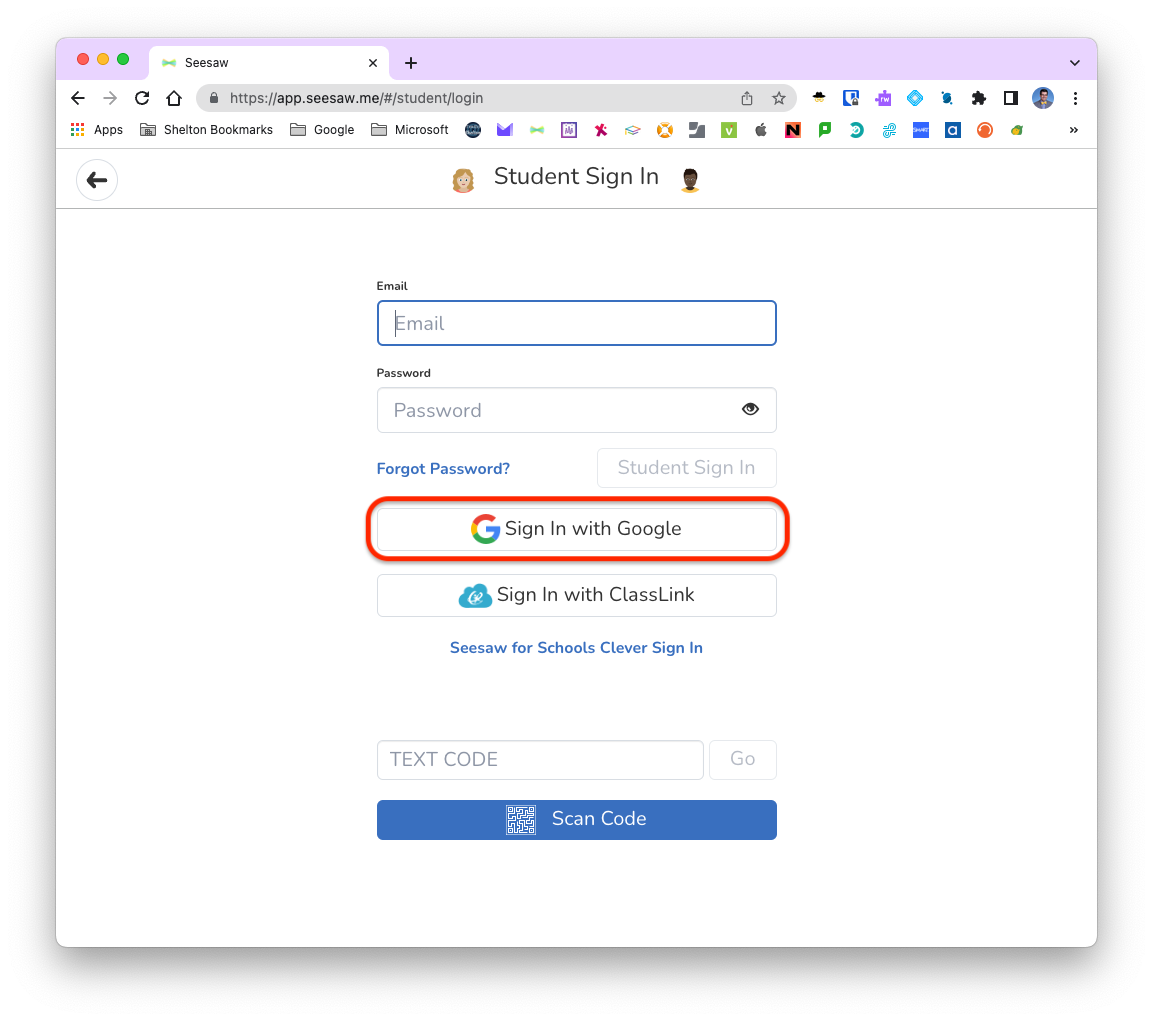Viewport: 1153px width, 1021px height.
Task: Open the purple M envelope bookmark
Action: coord(504,130)
